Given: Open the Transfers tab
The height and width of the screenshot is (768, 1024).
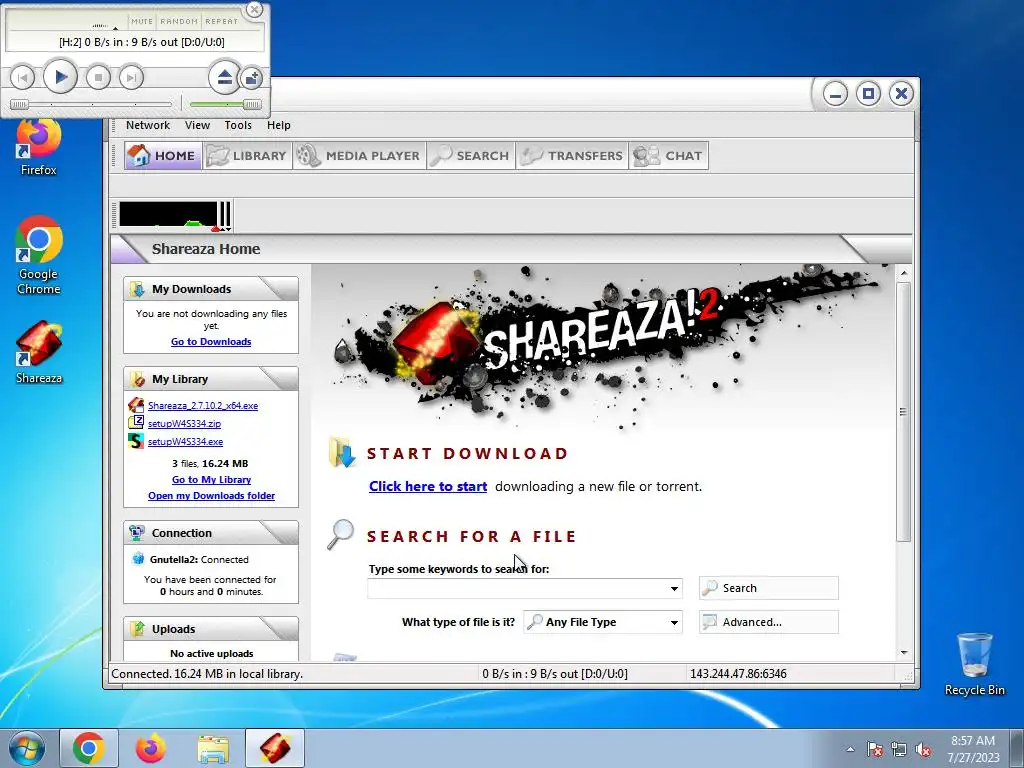Looking at the screenshot, I should [572, 155].
